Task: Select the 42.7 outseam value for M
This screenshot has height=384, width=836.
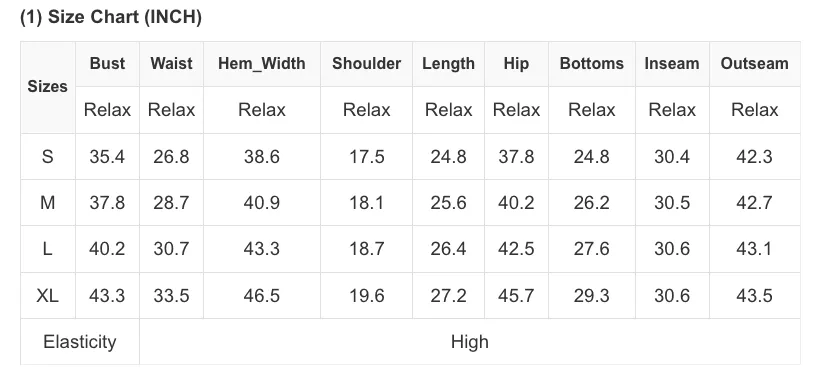Action: pyautogui.click(x=754, y=203)
